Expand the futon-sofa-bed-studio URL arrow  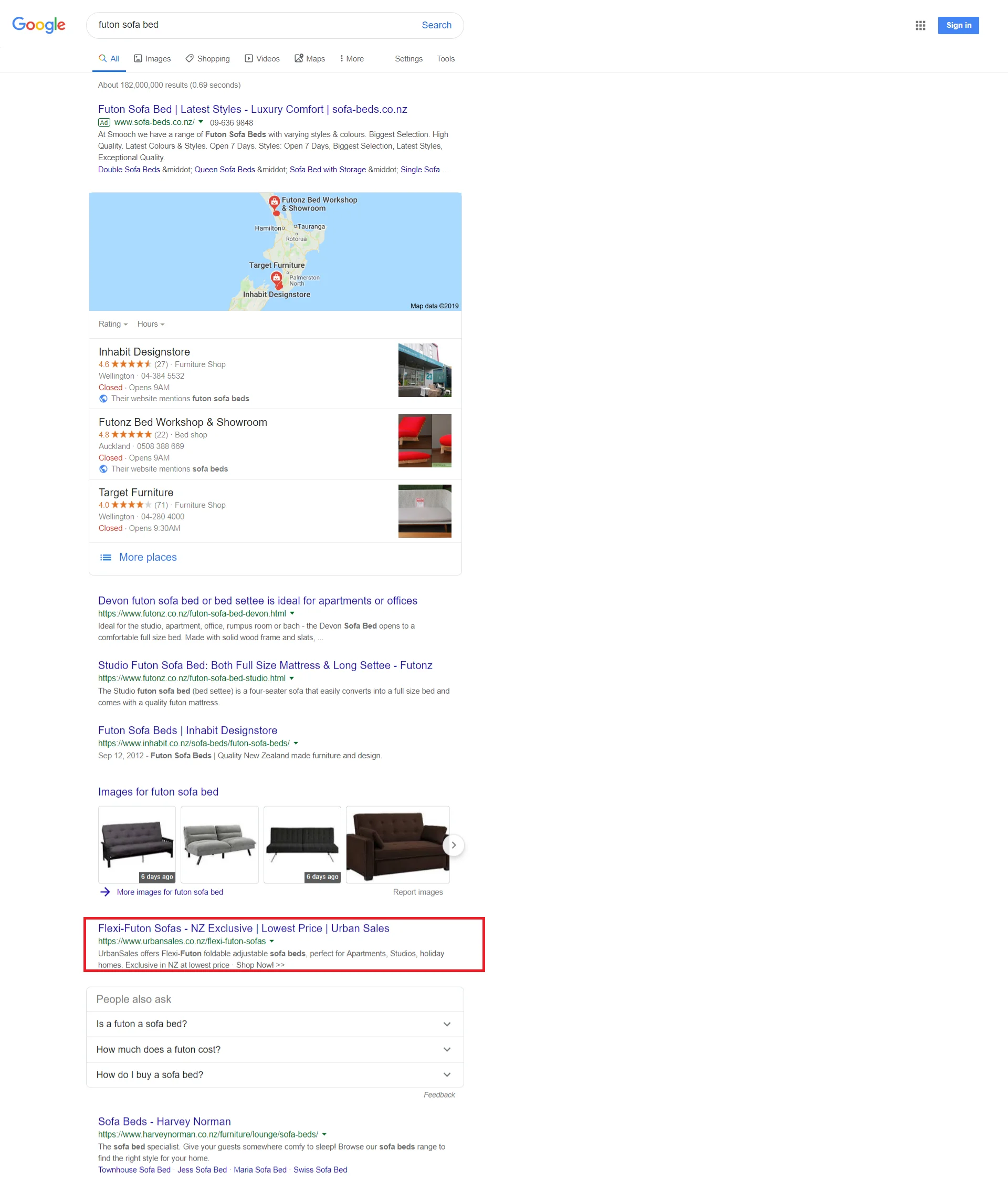pos(291,678)
